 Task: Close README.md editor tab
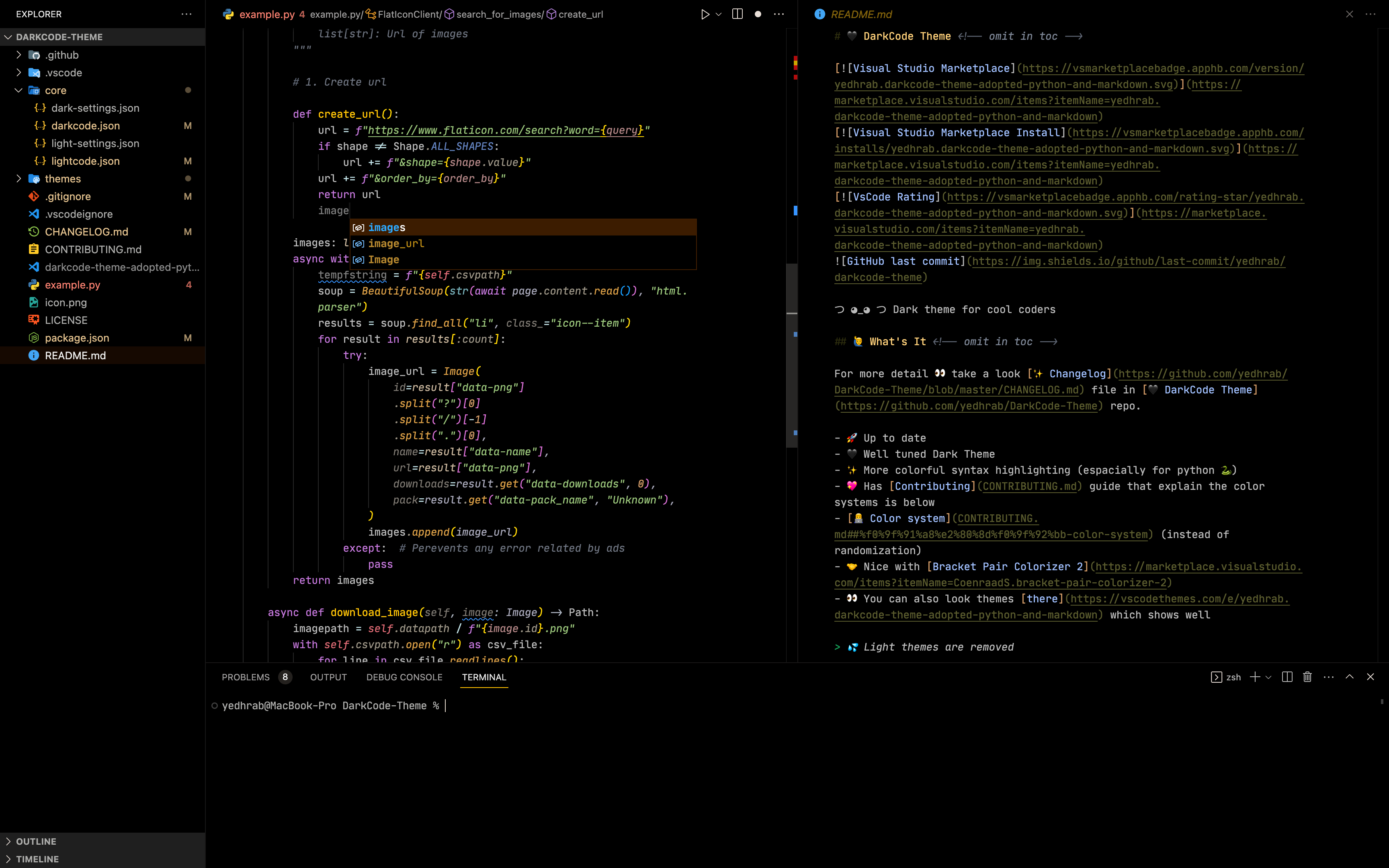coord(1349,14)
